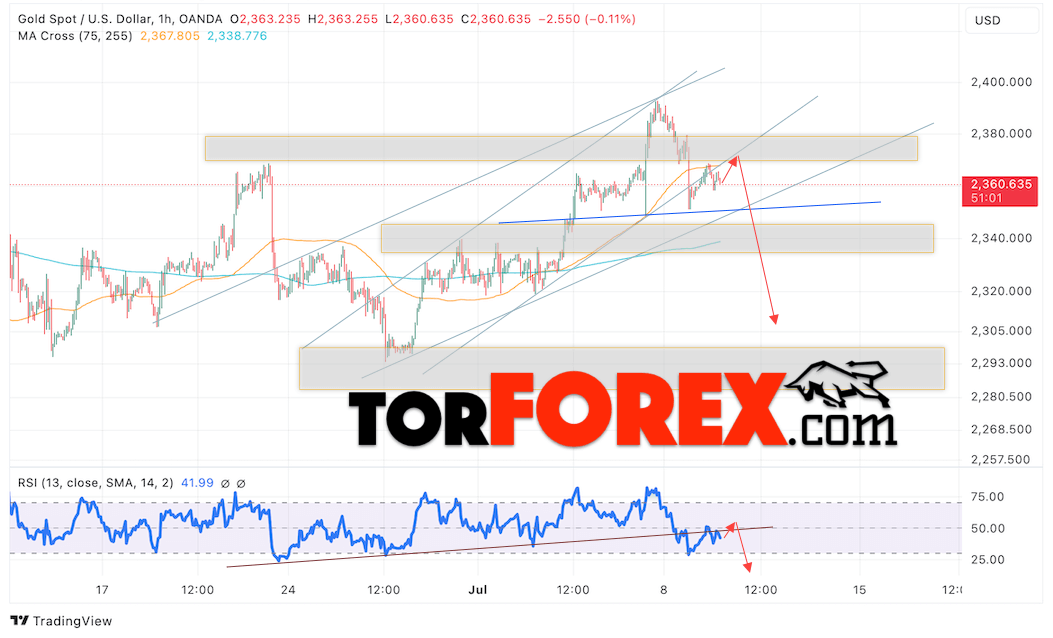
Task: Click the date label 15 on time axis
Action: [x=860, y=590]
